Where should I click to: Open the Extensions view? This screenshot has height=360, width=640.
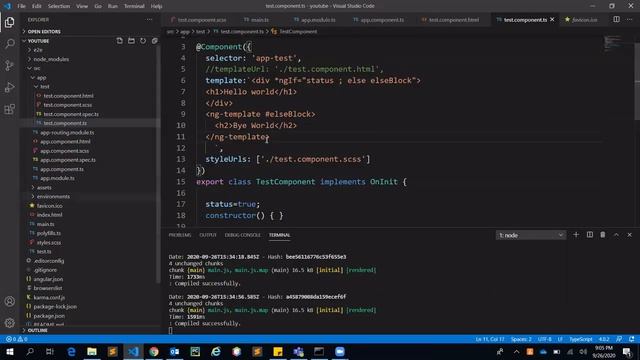(x=9, y=109)
